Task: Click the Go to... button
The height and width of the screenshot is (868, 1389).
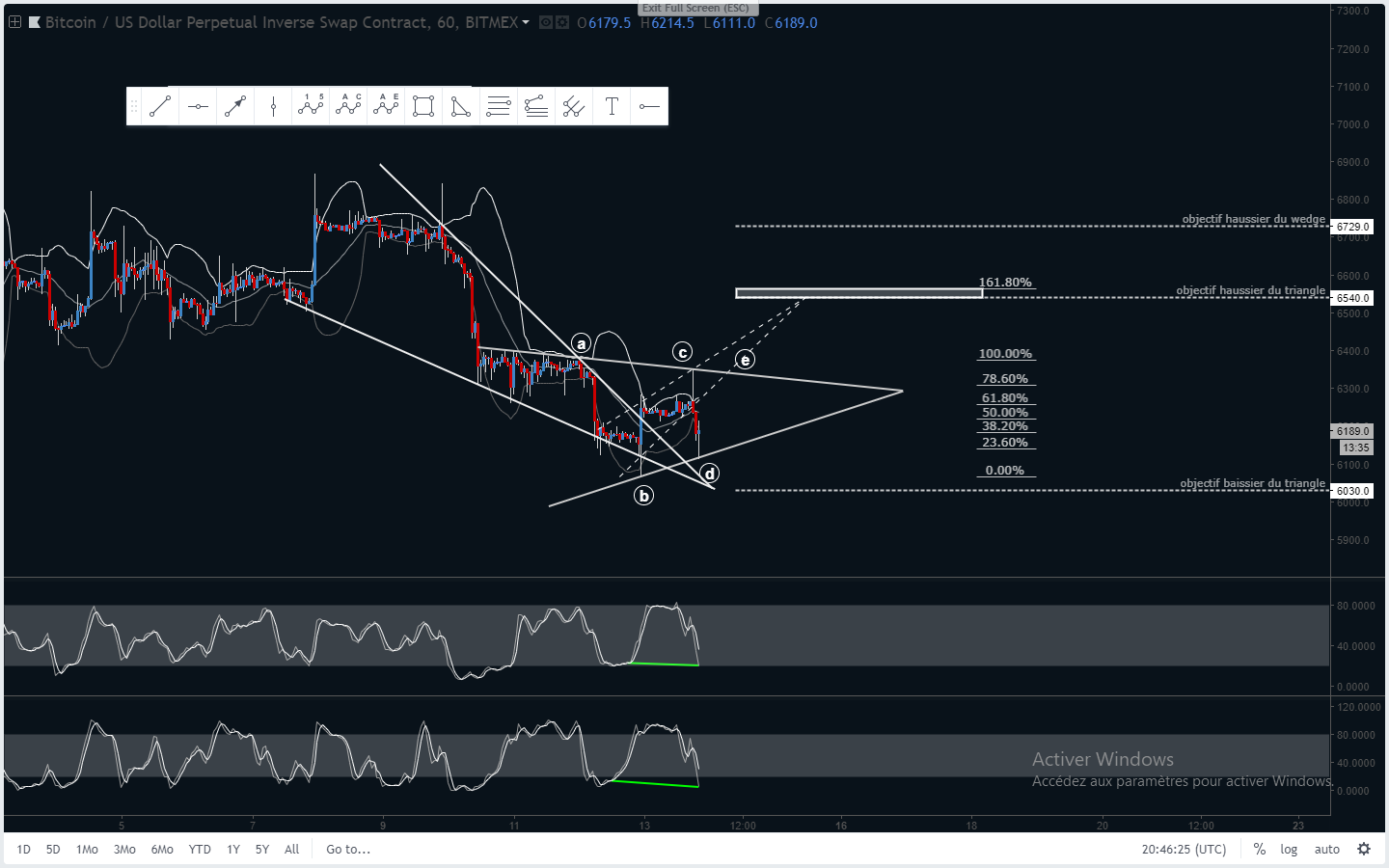Action: coord(348,849)
